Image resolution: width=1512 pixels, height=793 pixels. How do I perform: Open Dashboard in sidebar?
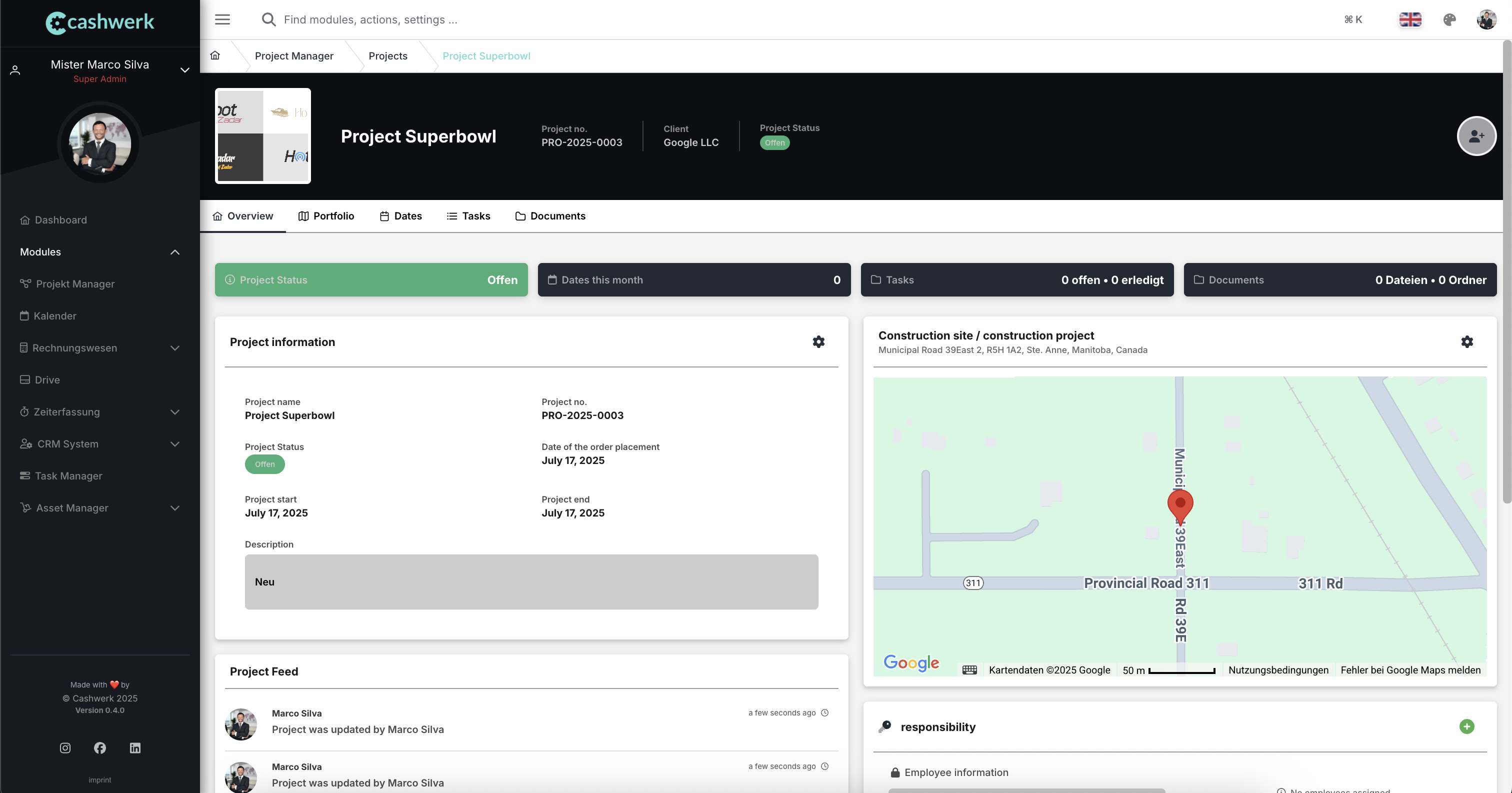pyautogui.click(x=53, y=219)
